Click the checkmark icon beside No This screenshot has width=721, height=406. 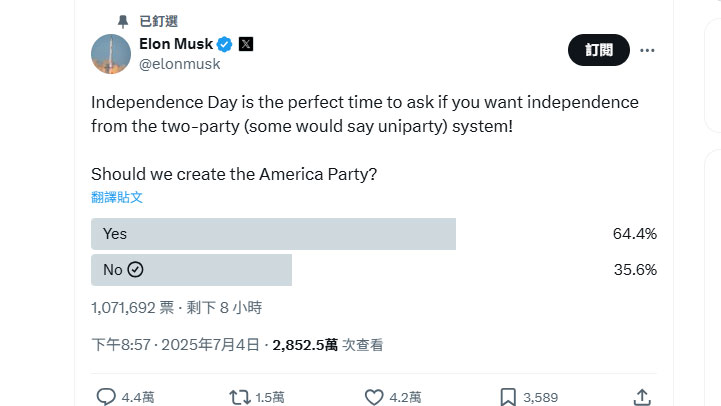(x=136, y=270)
